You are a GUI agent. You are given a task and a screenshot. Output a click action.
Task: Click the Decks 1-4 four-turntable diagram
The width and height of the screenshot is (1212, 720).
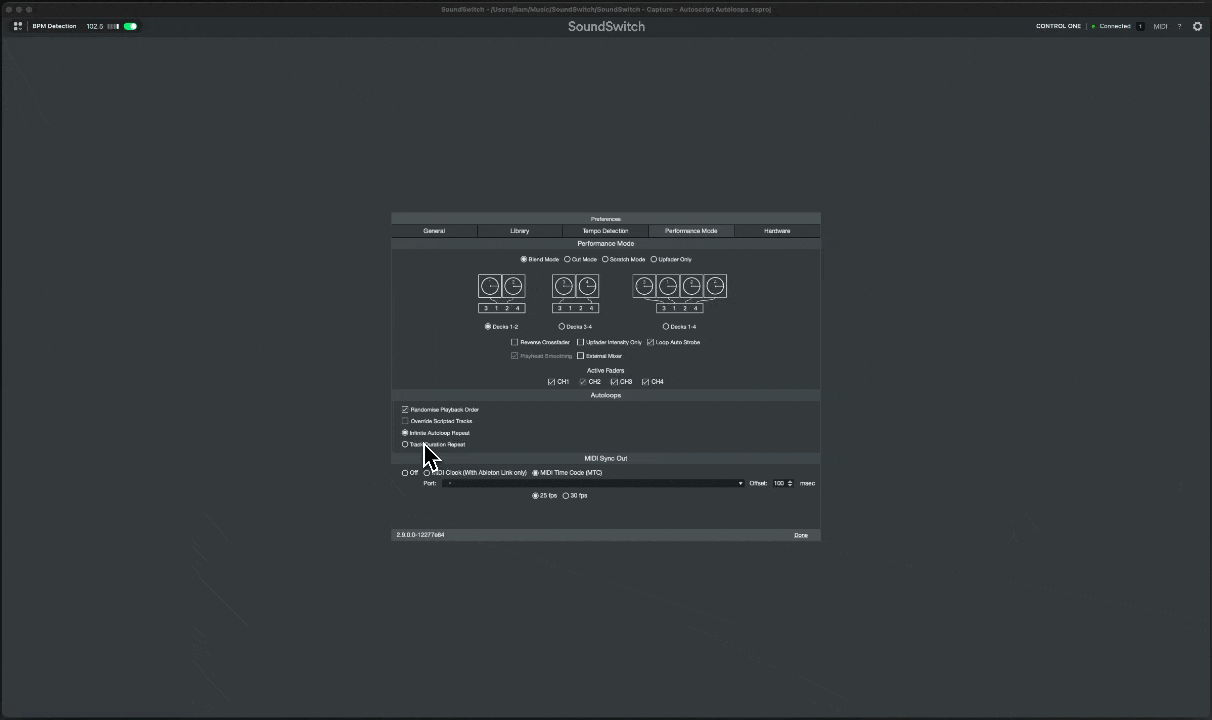(679, 293)
